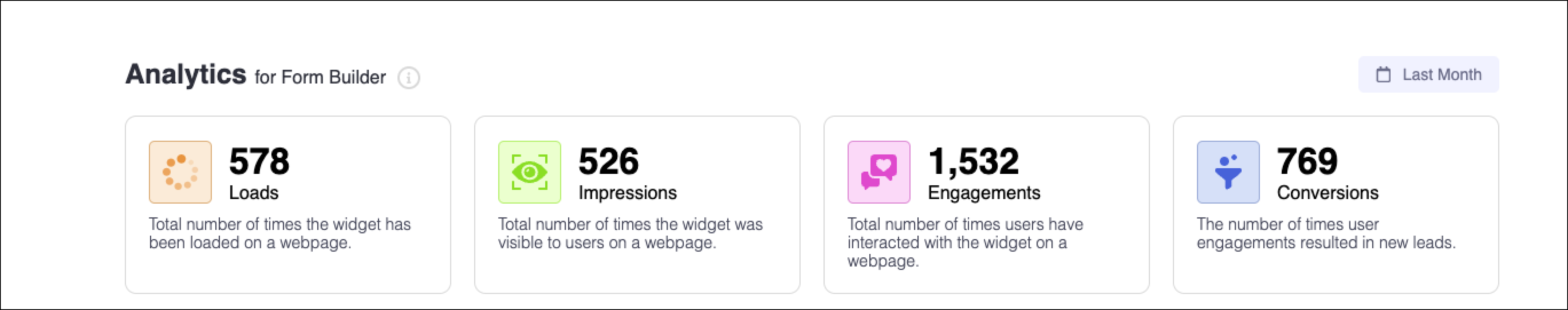
Task: Open the info icon beside Form Builder
Action: pos(408,78)
